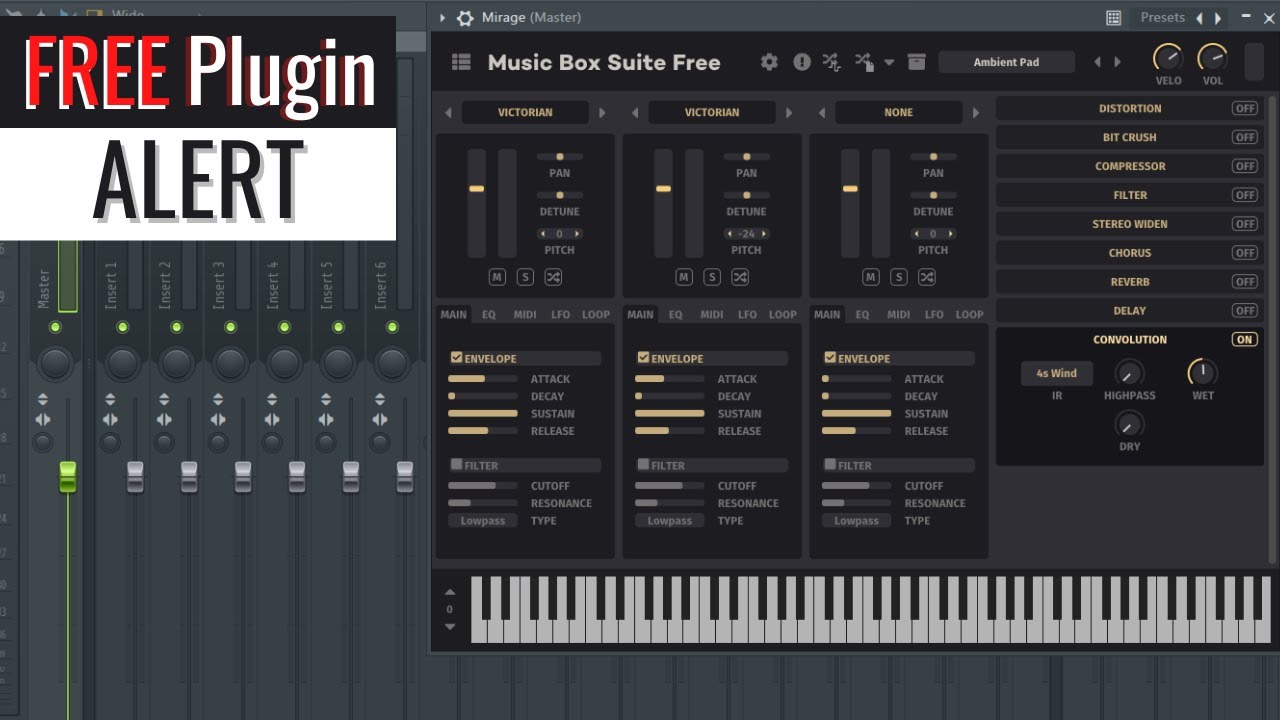Open the Ambient Pad preset selector
Image resolution: width=1280 pixels, height=720 pixels.
(1006, 62)
